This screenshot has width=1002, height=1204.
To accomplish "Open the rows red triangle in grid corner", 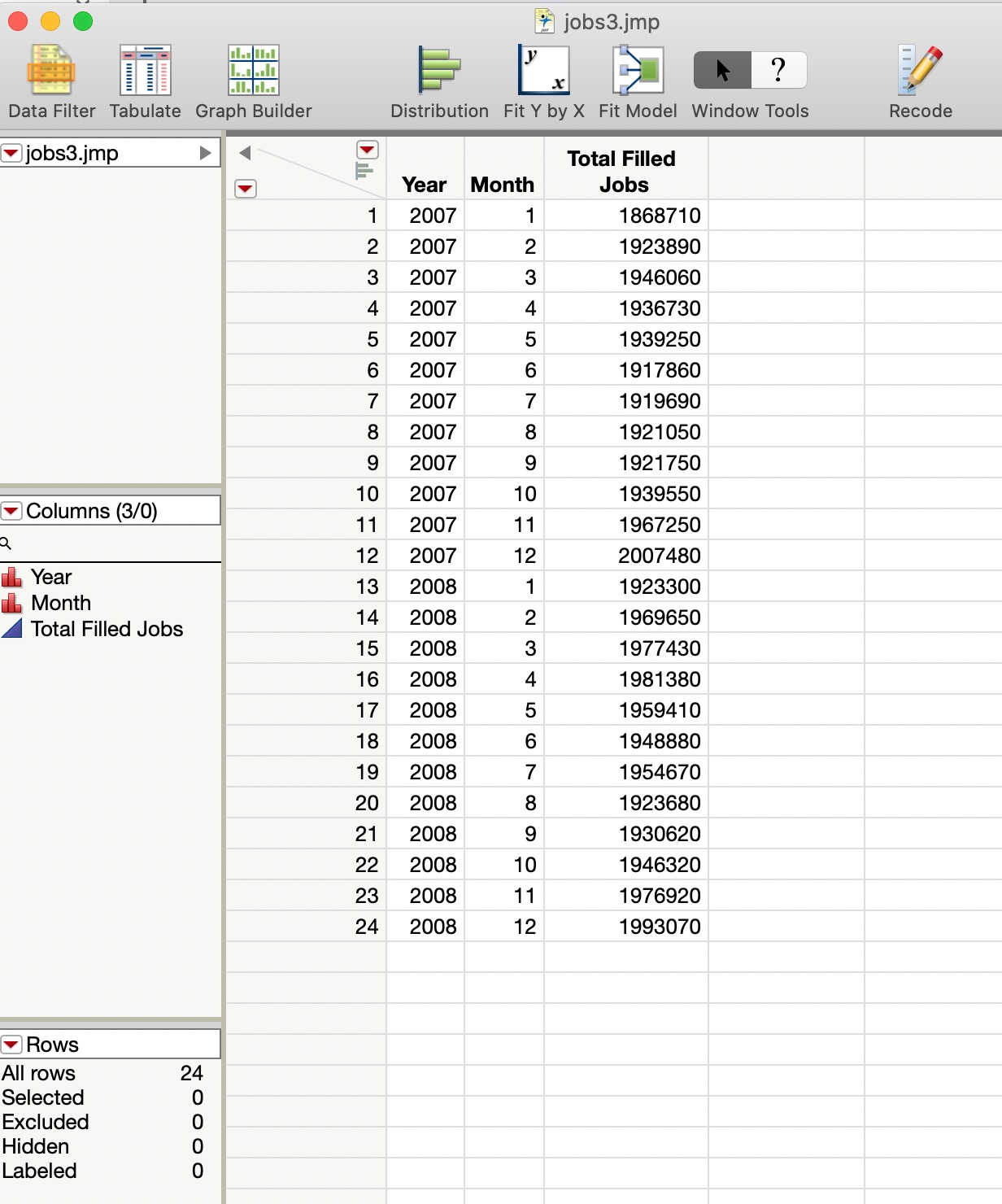I will coord(245,189).
